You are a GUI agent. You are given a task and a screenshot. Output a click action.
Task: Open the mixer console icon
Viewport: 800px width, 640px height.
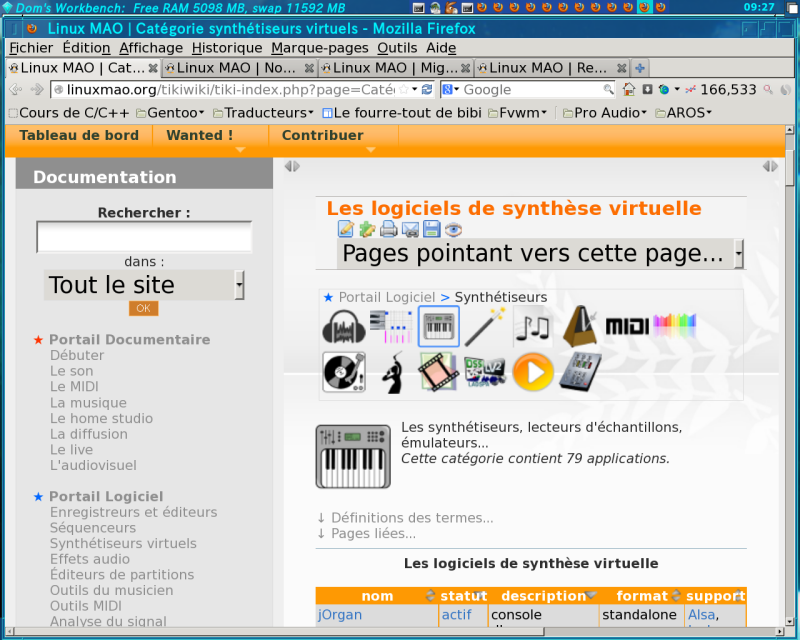click(580, 372)
